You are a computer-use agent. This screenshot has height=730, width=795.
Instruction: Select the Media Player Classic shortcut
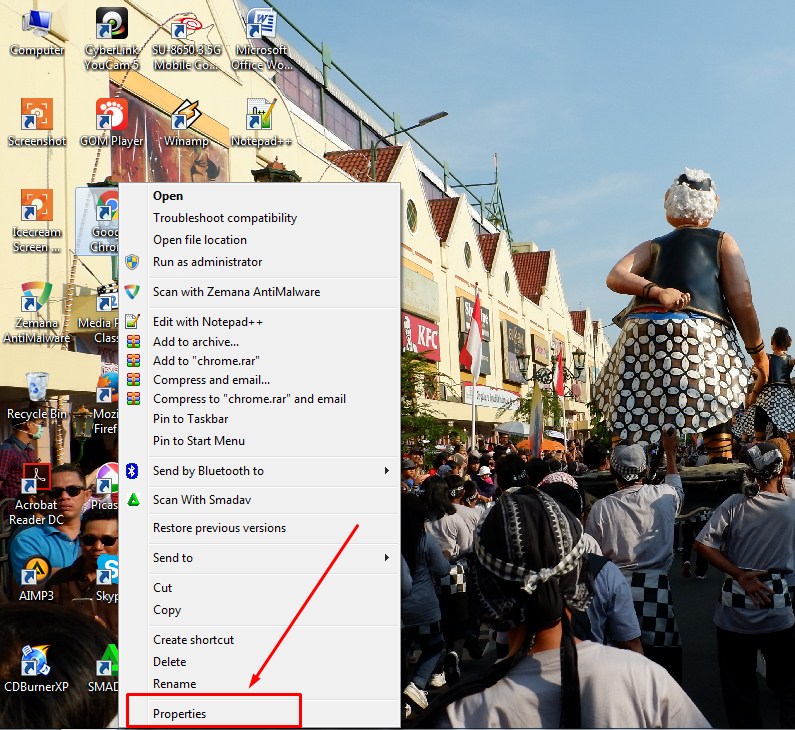click(x=98, y=313)
